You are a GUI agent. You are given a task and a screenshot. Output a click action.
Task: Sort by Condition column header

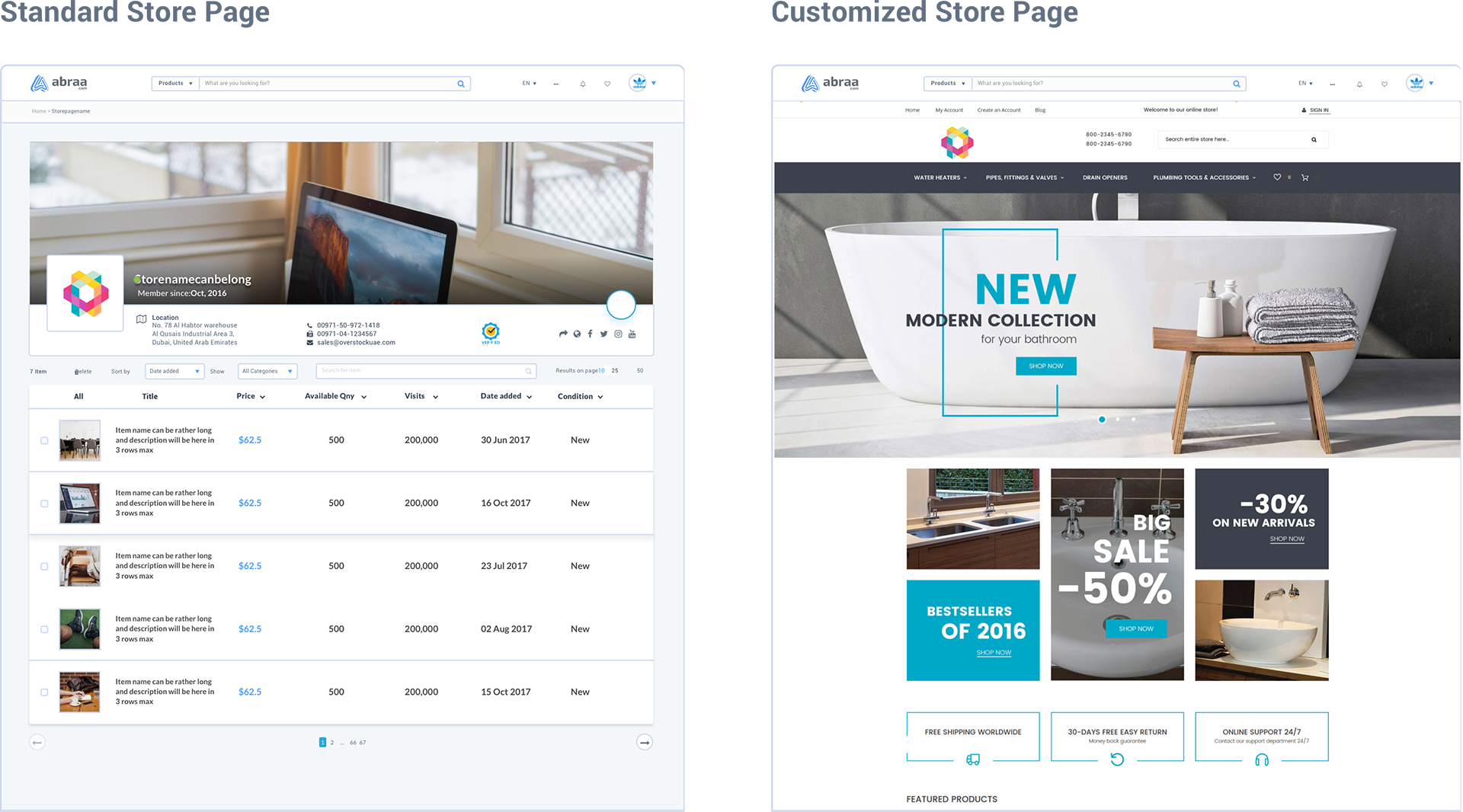(x=580, y=396)
